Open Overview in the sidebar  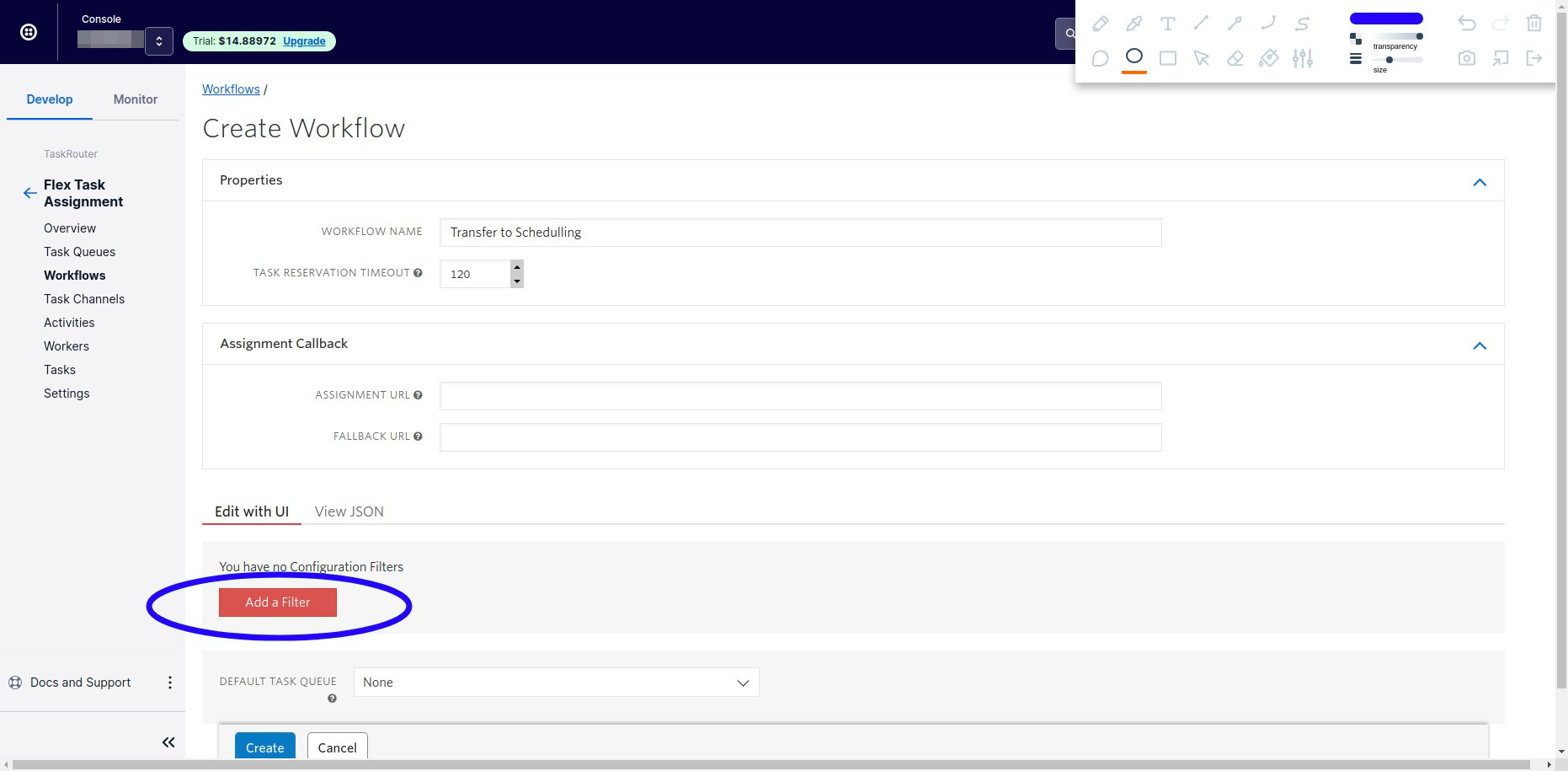tap(70, 228)
